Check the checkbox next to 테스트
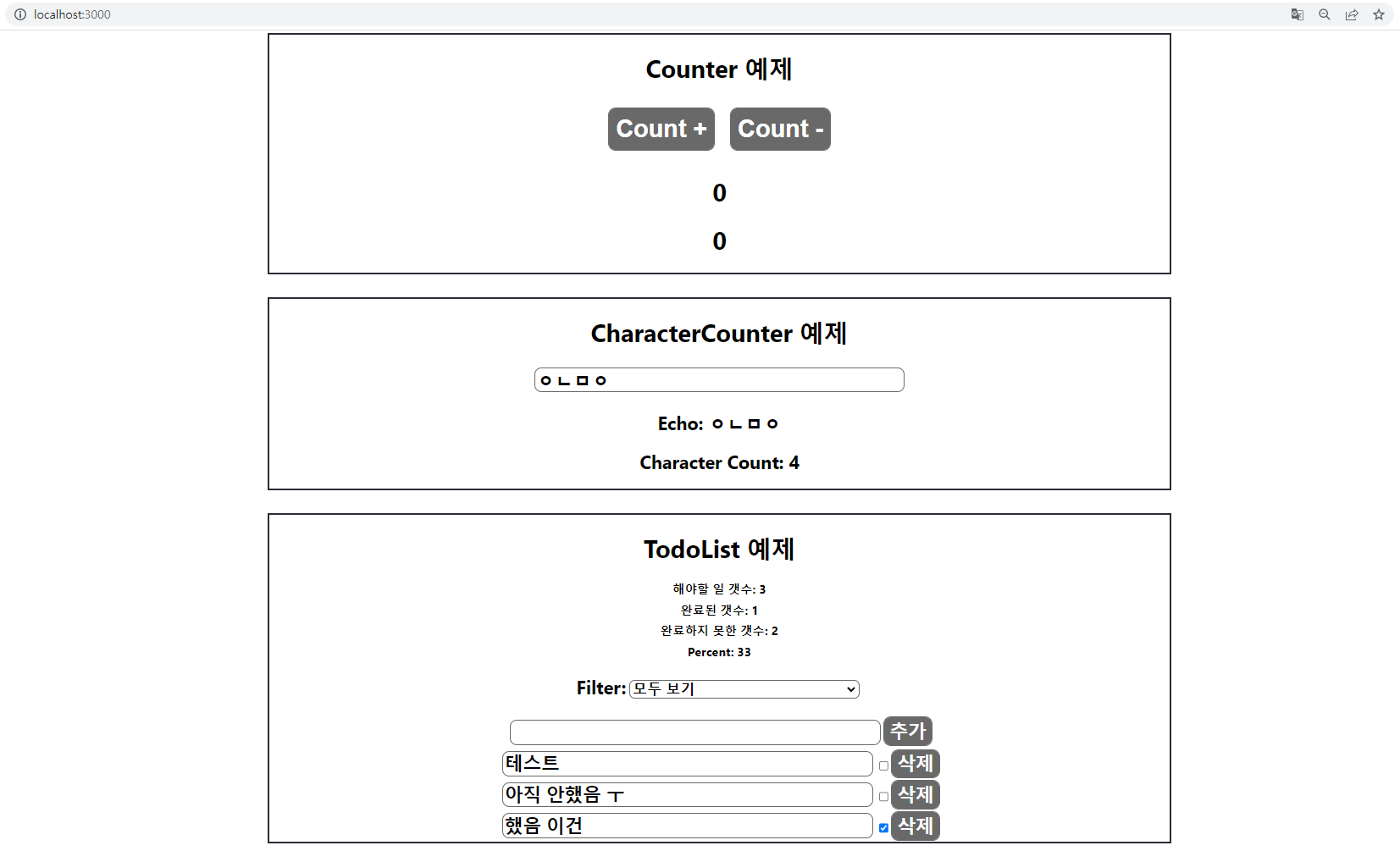1400x851 pixels. click(883, 765)
